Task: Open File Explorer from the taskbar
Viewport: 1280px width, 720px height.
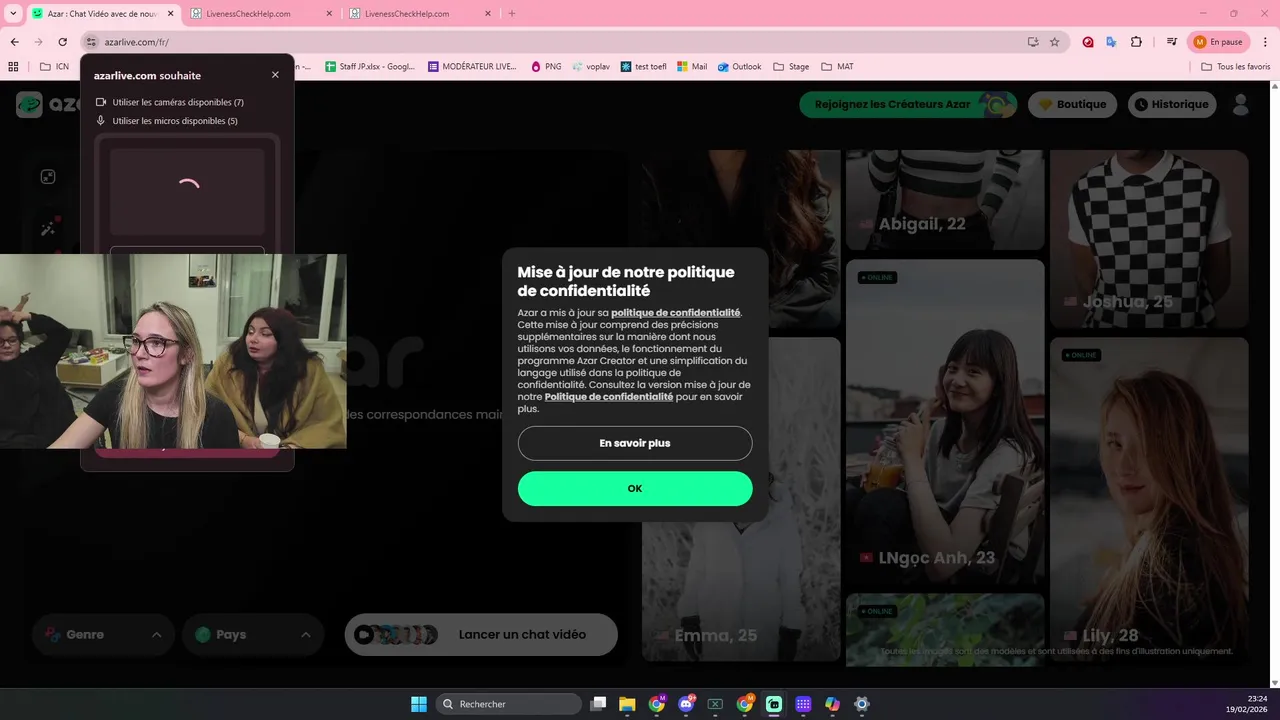Action: click(x=627, y=704)
